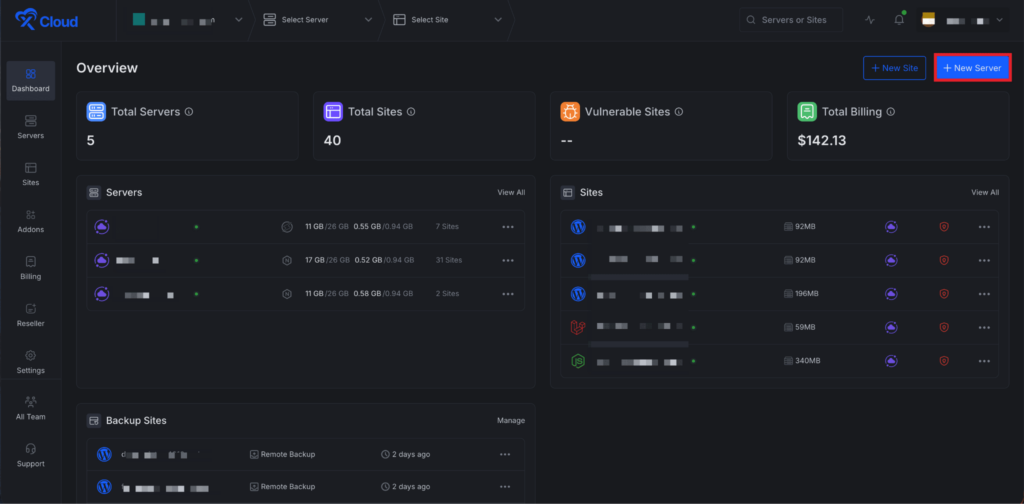Click red shield icon on 340MB site
This screenshot has width=1024, height=504.
tap(944, 361)
